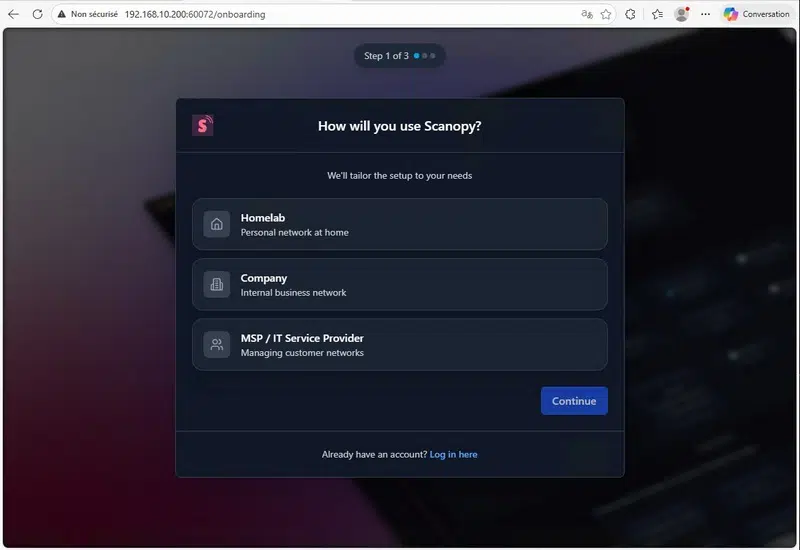800x550 pixels.
Task: Select the Homelab option card
Action: click(x=399, y=224)
